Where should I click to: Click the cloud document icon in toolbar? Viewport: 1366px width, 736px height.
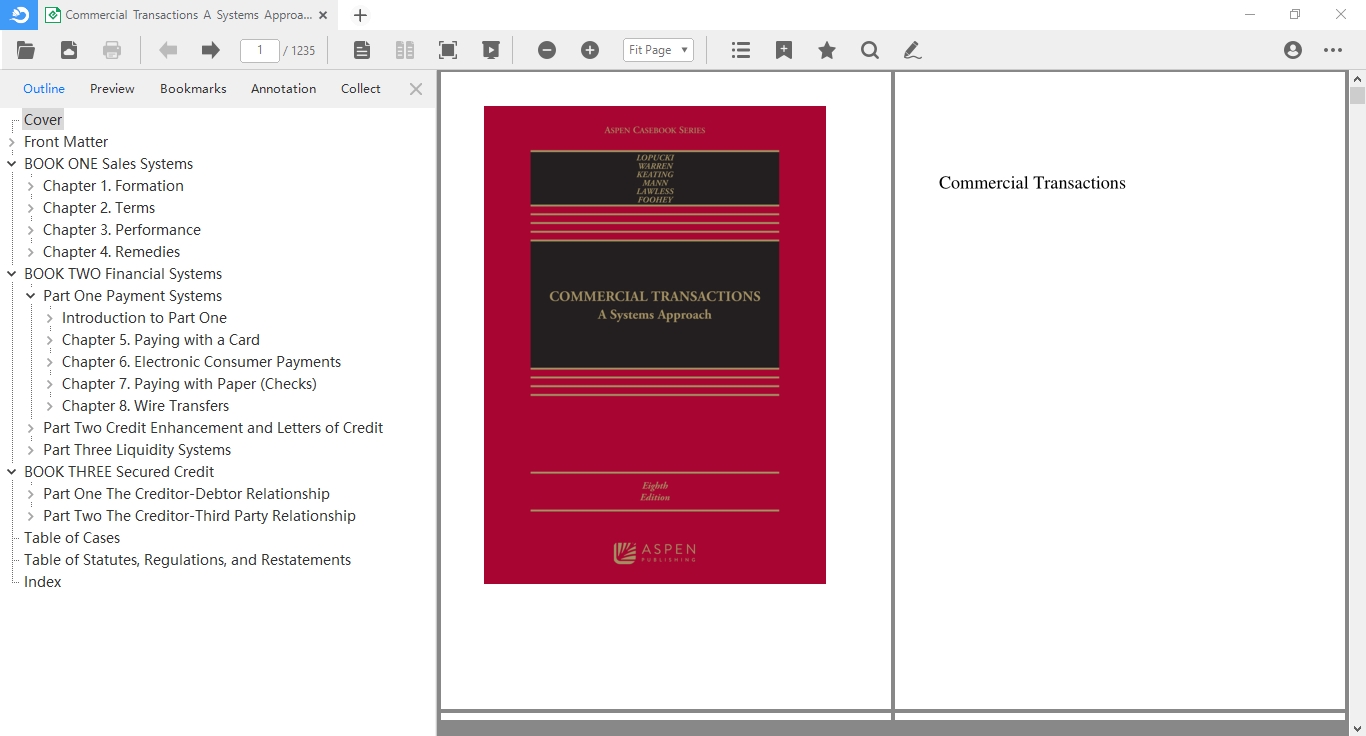tap(69, 50)
